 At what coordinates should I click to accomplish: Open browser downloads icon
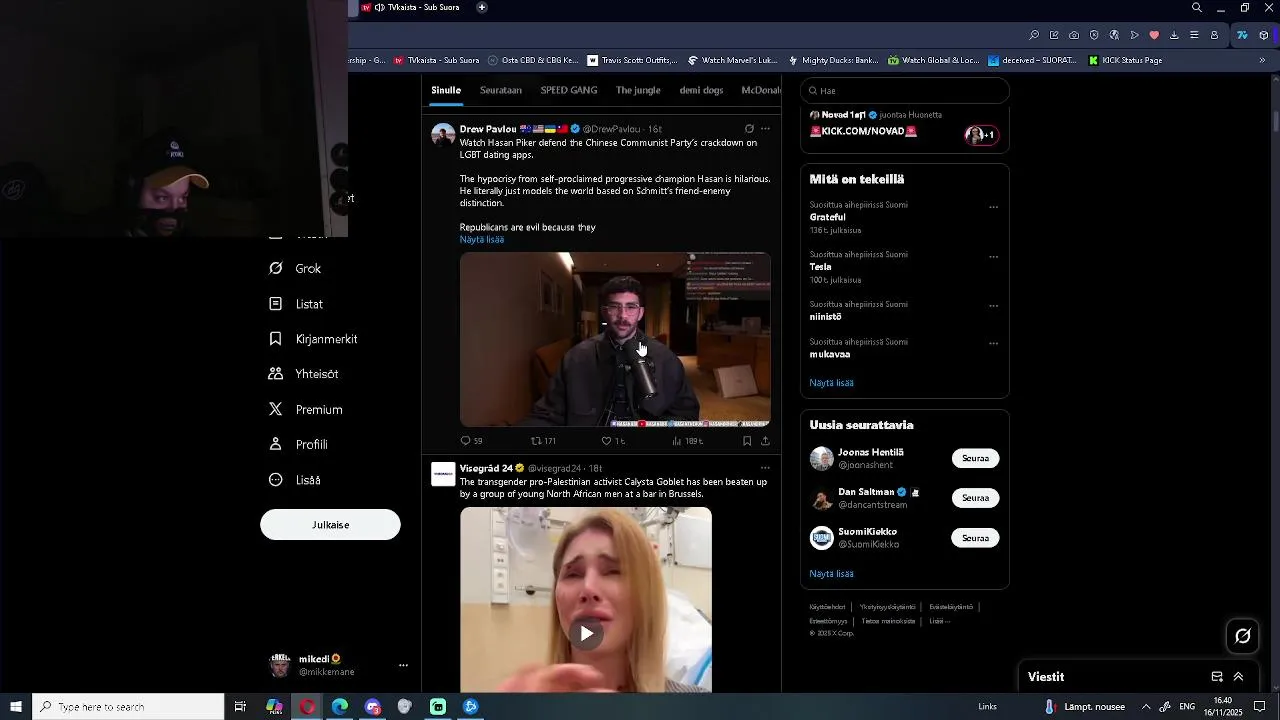1174,35
